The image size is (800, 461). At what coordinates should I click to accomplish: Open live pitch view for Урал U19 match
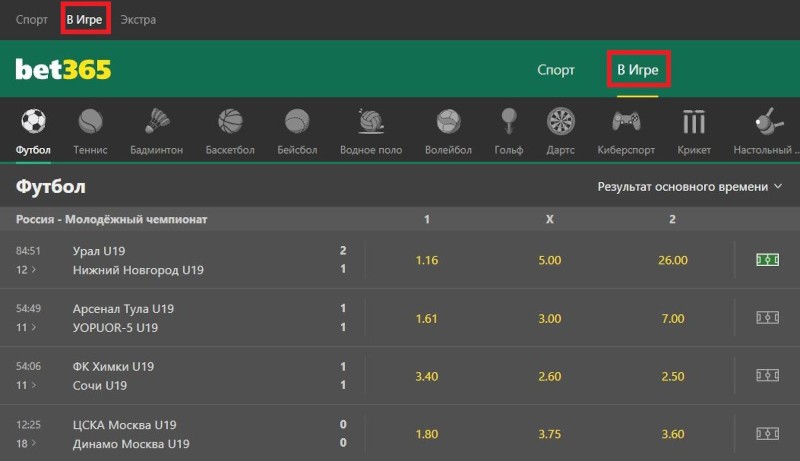[767, 260]
